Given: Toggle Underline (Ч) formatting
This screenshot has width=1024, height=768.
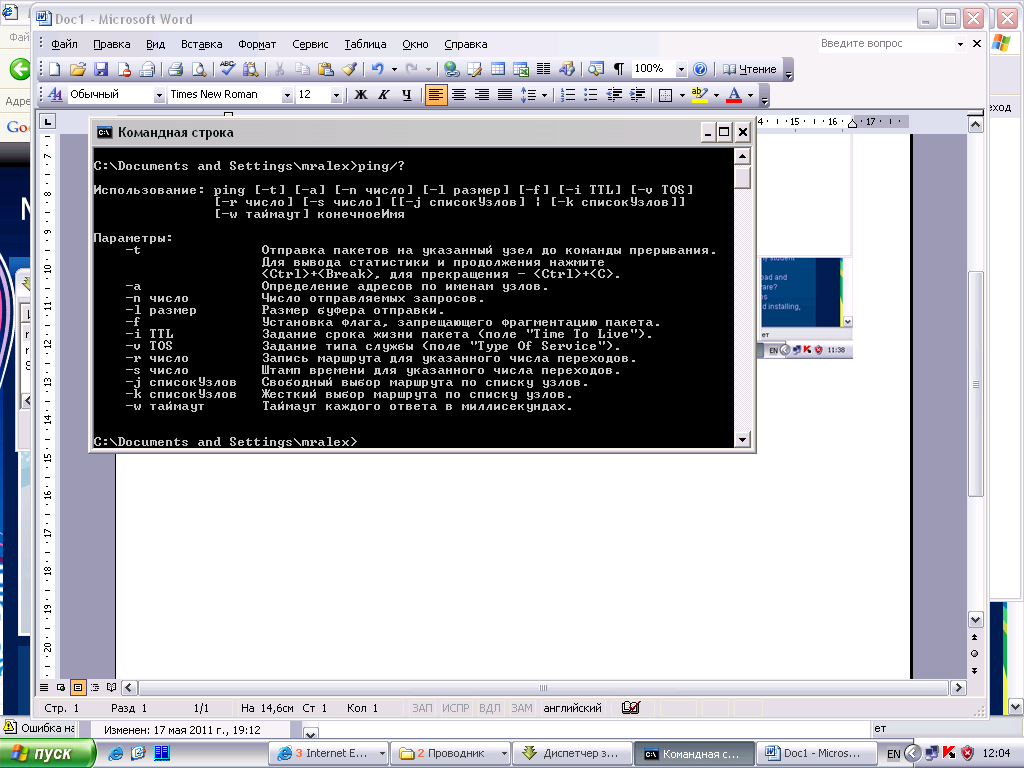Looking at the screenshot, I should [x=407, y=95].
